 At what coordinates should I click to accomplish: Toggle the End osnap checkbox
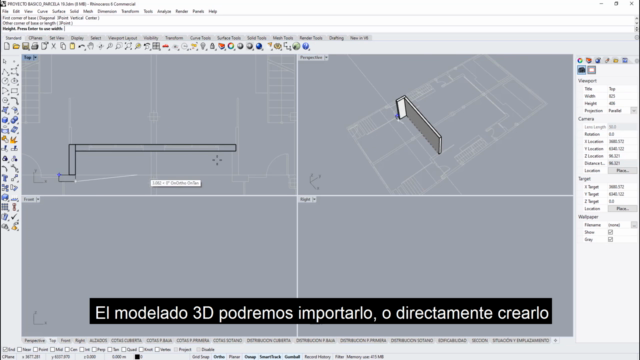[x=5, y=349]
